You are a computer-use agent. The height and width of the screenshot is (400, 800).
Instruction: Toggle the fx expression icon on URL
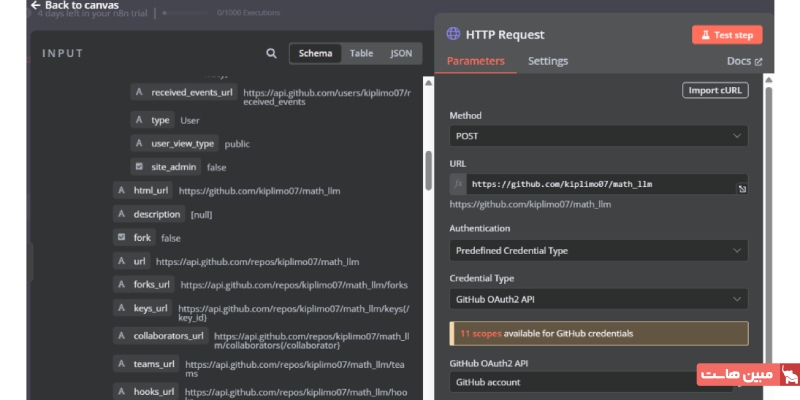(x=458, y=184)
